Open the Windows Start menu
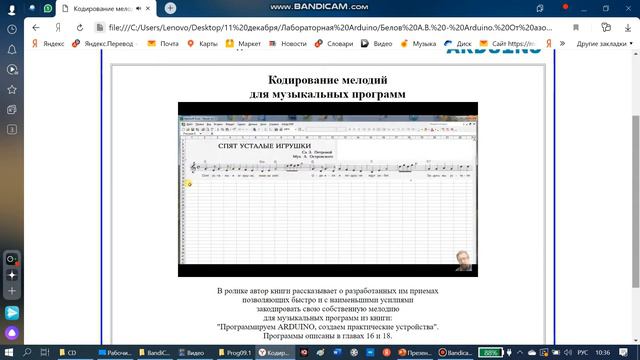 [9, 352]
